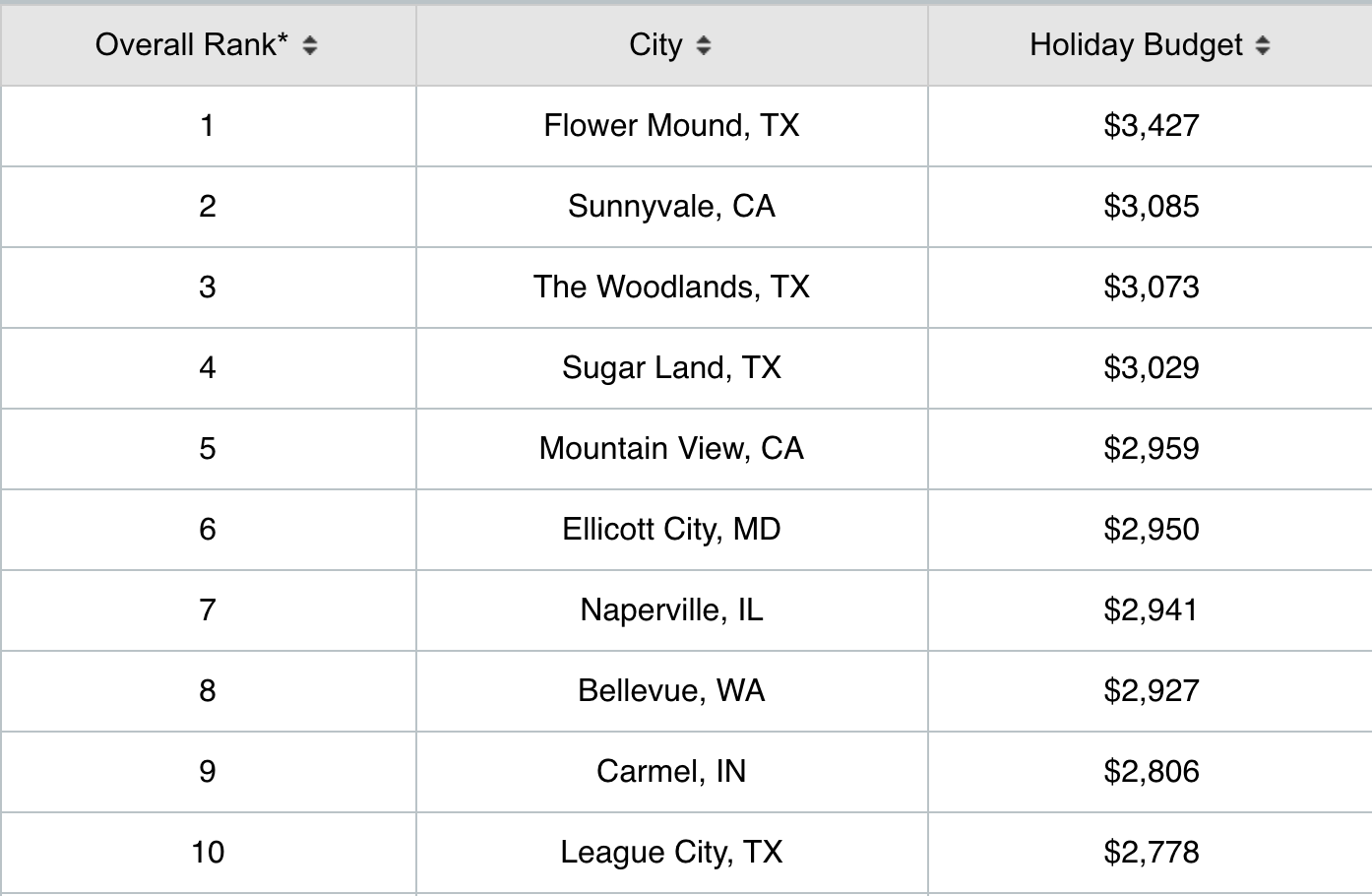Click the Overall Rank column header
The image size is (1372, 896).
[x=191, y=45]
